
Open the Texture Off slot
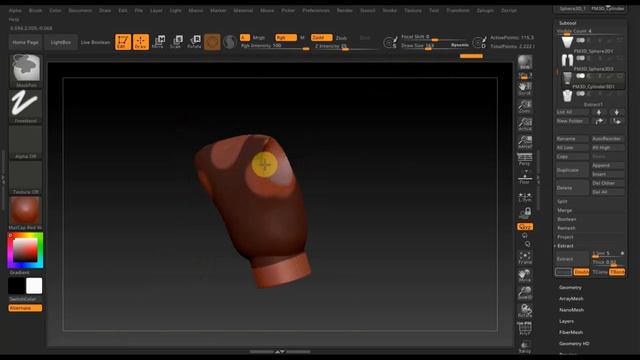pos(26,178)
